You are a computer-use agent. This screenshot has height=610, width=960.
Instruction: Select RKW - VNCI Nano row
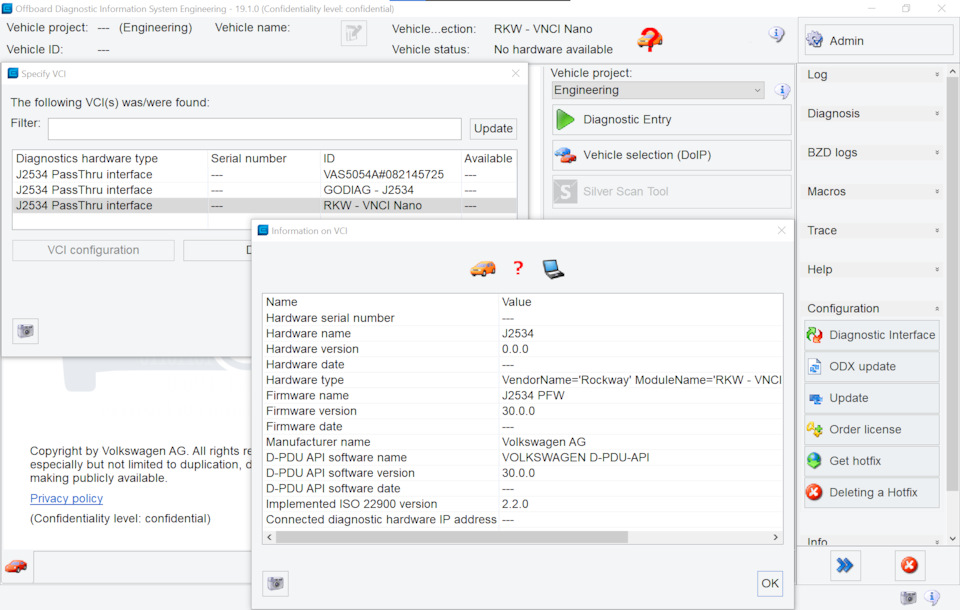click(264, 206)
